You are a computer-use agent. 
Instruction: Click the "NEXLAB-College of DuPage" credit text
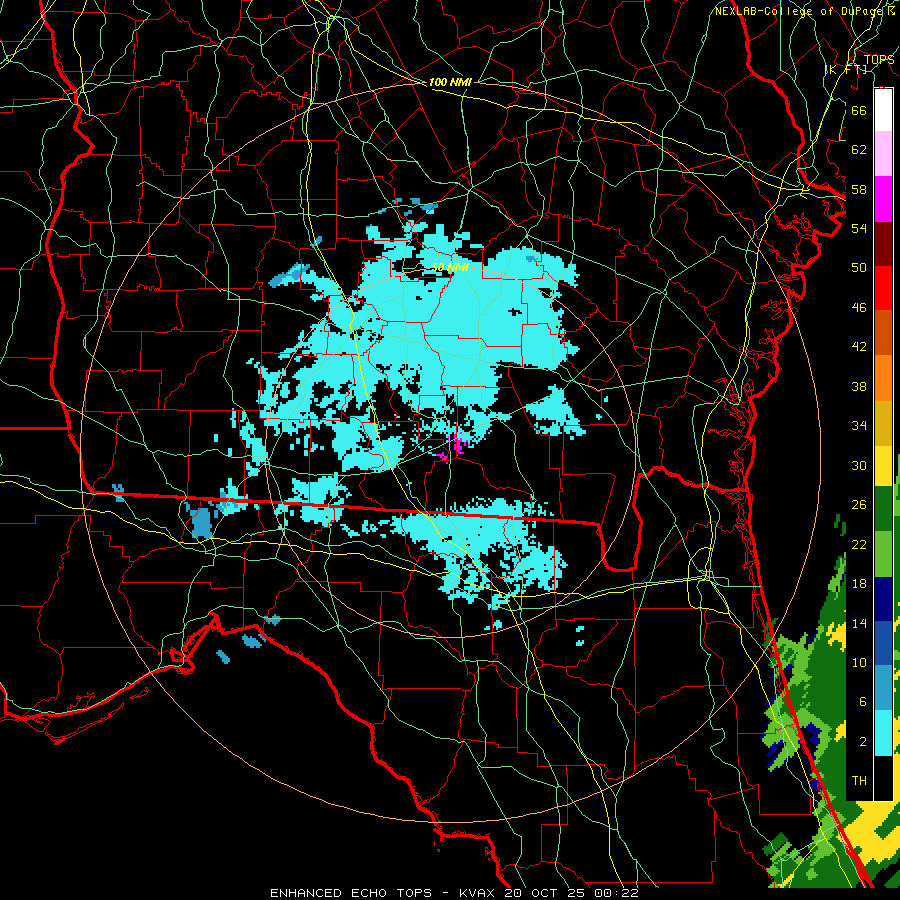[800, 11]
